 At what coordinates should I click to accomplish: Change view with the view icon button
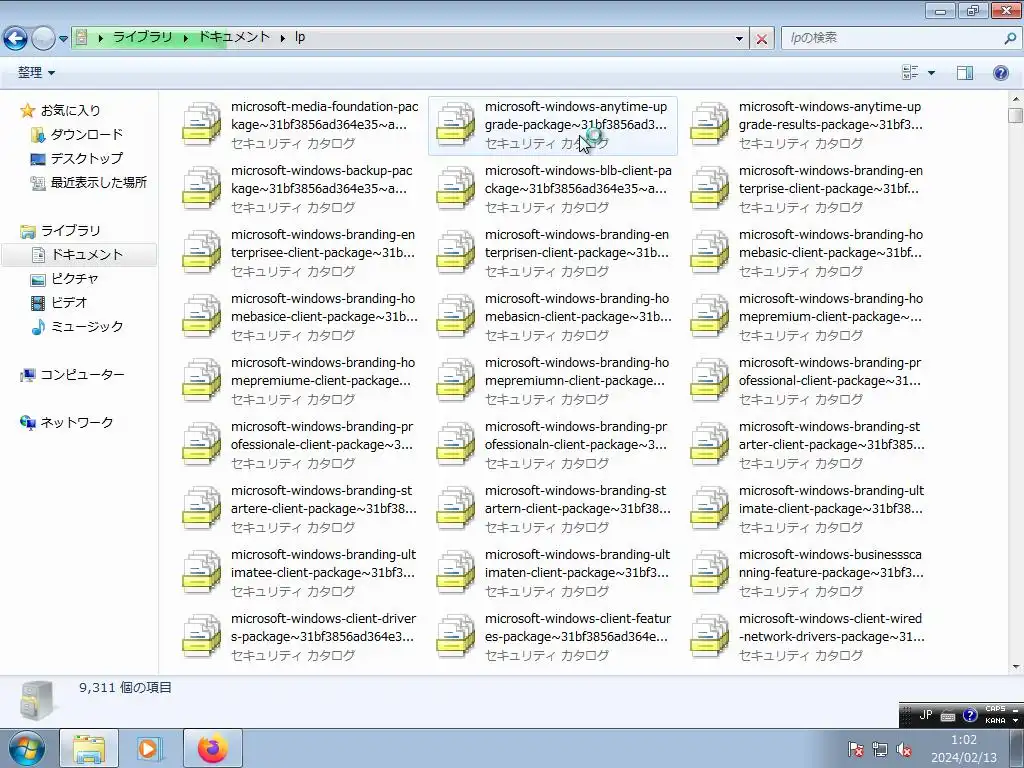coord(910,72)
